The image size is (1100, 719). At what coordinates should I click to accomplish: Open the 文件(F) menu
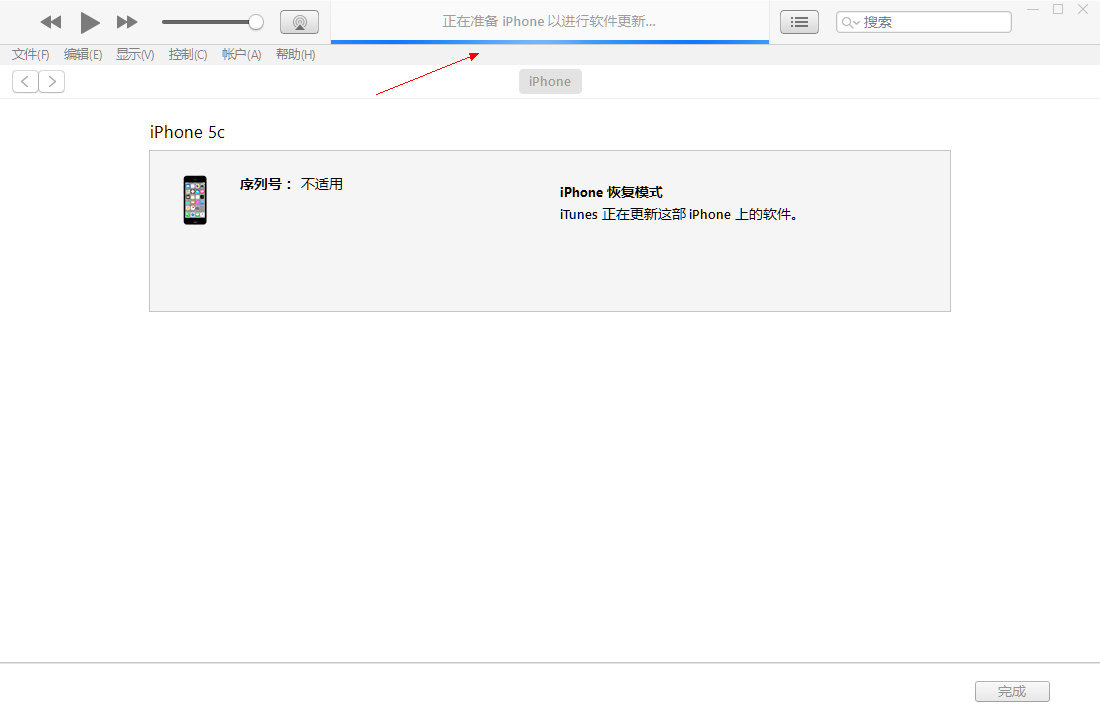[30, 55]
